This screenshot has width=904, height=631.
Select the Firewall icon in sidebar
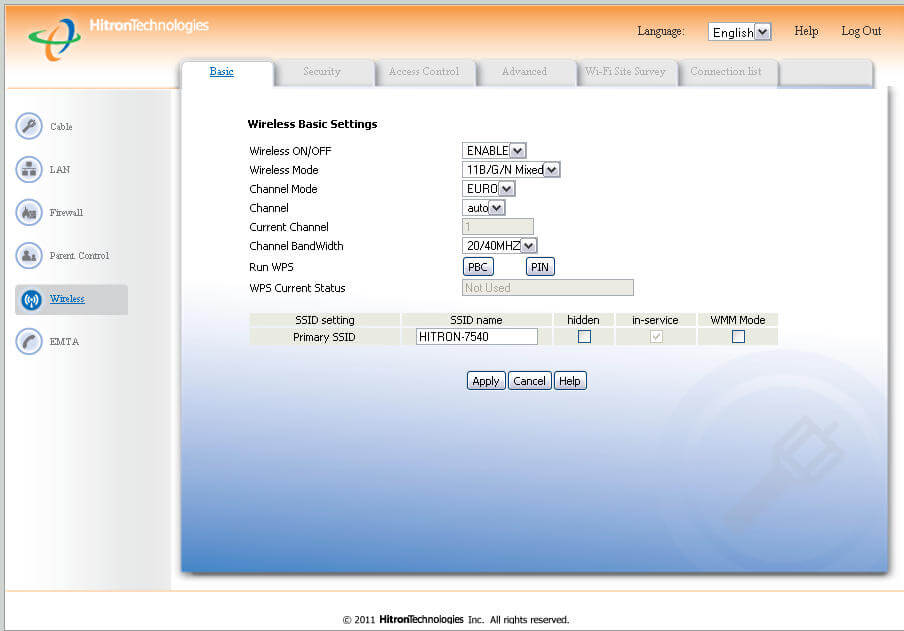point(29,213)
